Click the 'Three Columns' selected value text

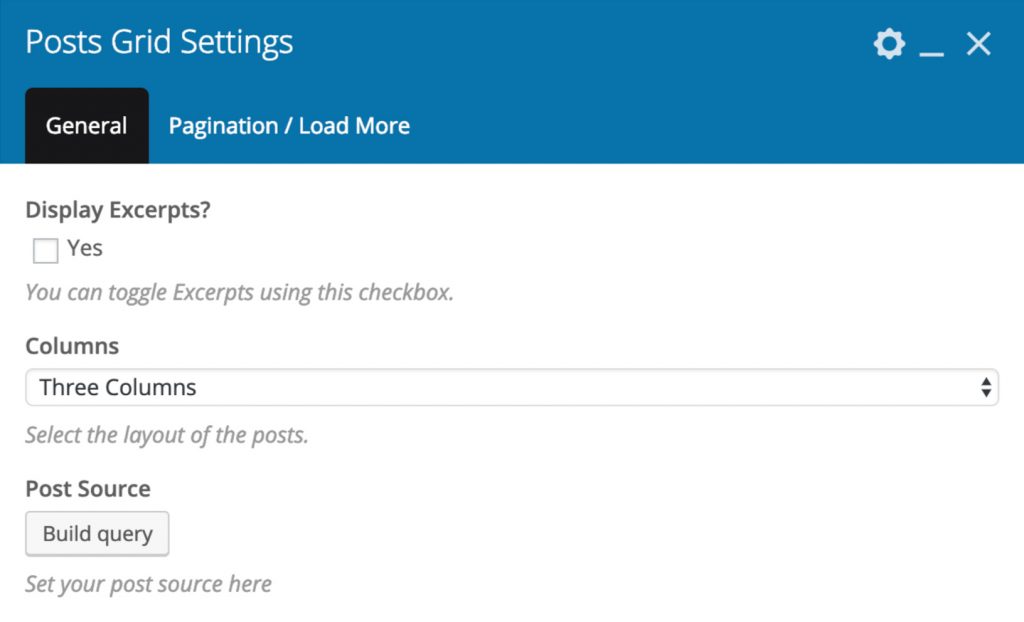click(118, 387)
